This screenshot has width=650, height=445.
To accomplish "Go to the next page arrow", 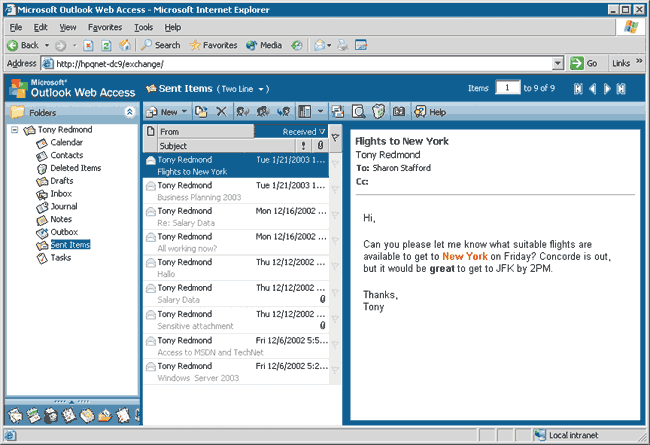I will [x=607, y=89].
